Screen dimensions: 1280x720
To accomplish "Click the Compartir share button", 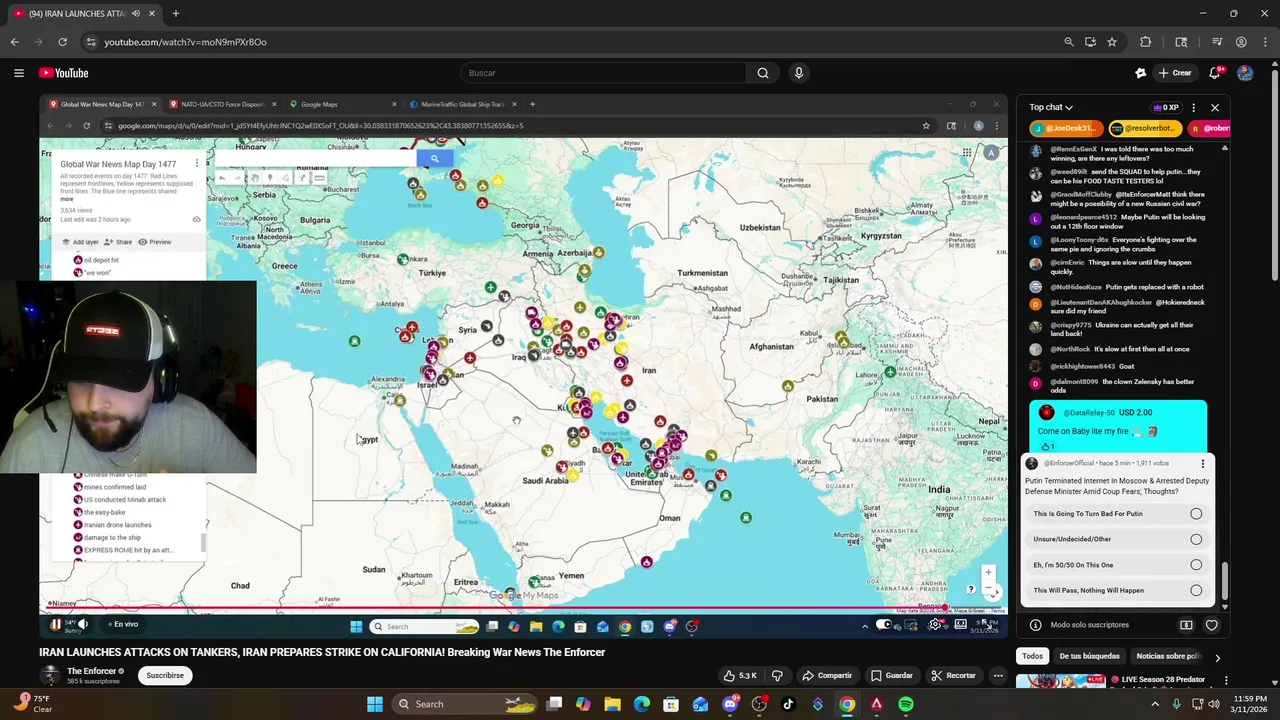I will [x=827, y=676].
